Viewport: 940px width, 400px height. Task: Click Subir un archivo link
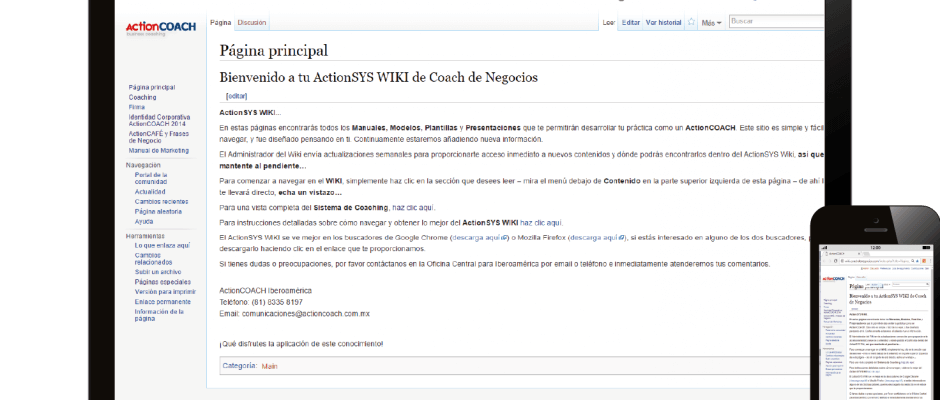158,271
